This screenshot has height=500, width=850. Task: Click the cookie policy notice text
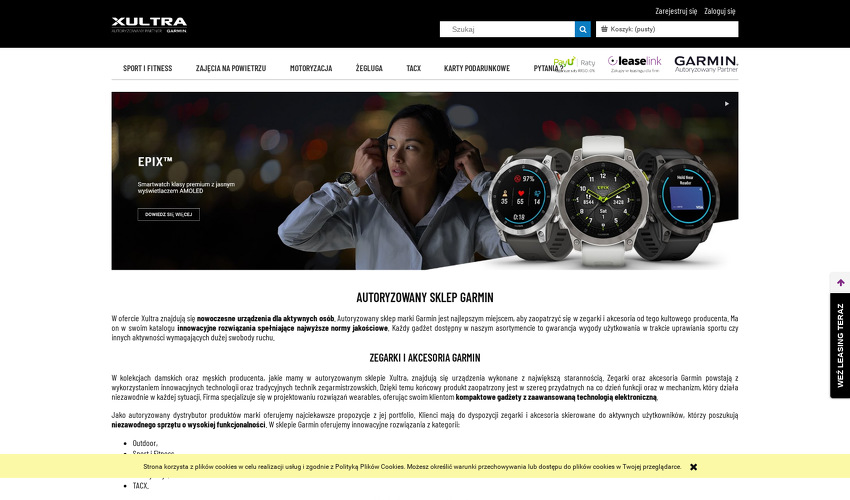pyautogui.click(x=413, y=467)
